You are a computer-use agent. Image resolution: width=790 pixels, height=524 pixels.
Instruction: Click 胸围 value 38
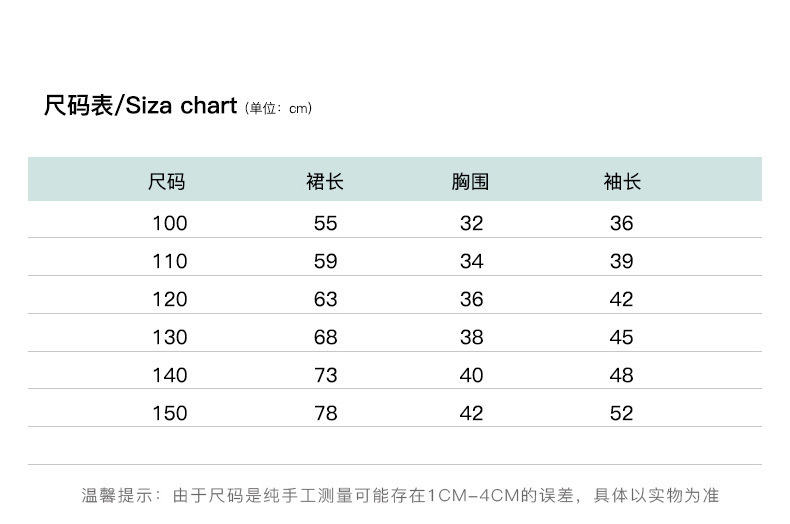point(472,337)
